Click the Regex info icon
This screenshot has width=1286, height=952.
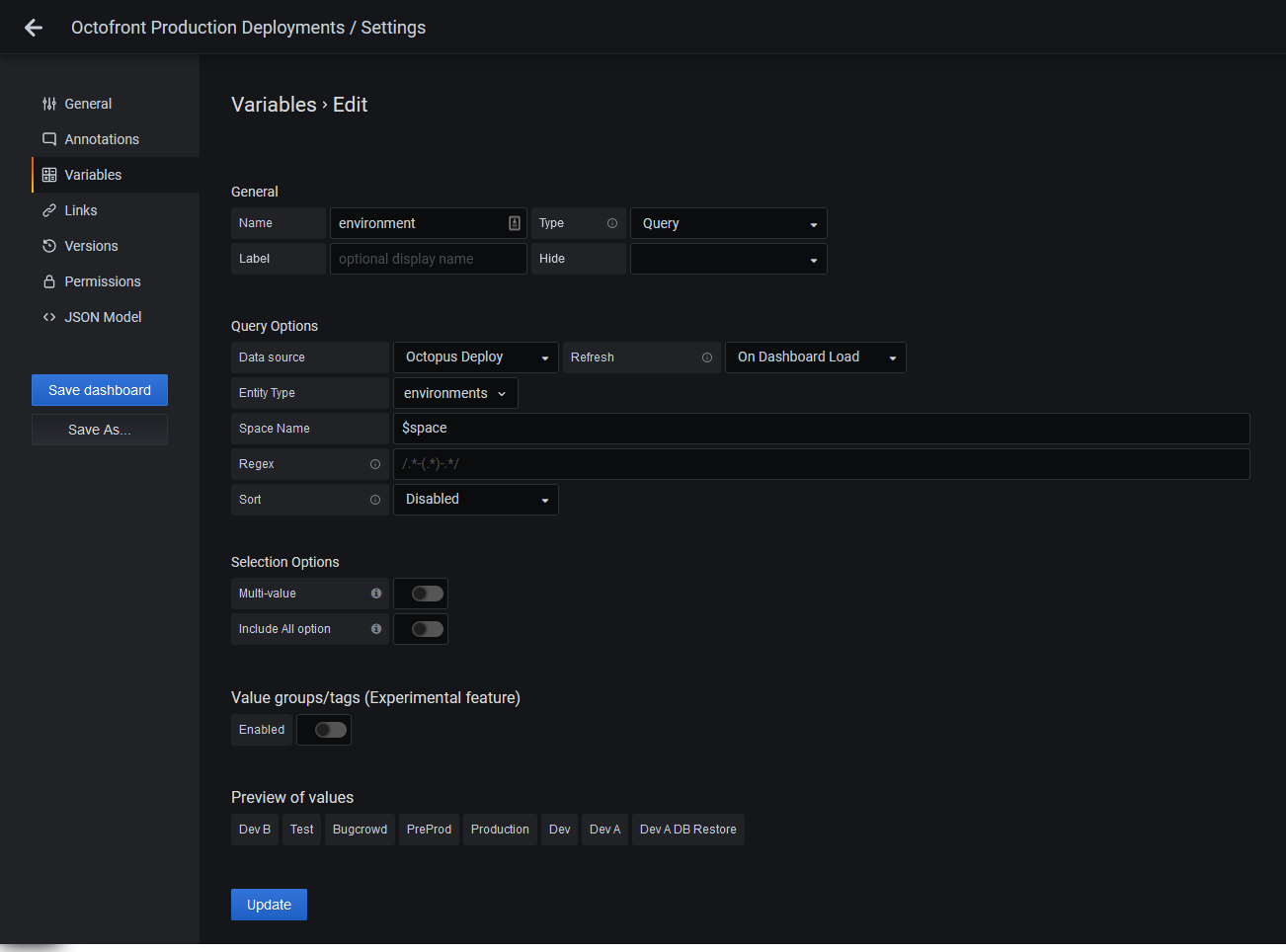375,464
